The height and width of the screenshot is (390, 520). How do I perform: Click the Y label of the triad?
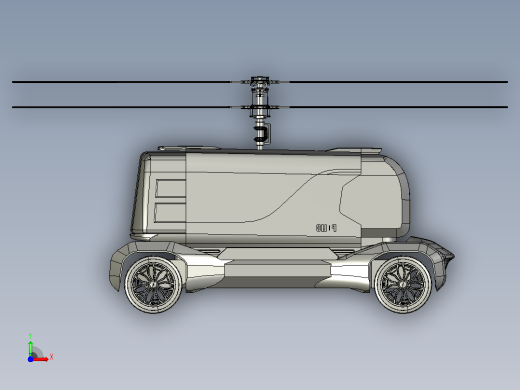point(30,336)
